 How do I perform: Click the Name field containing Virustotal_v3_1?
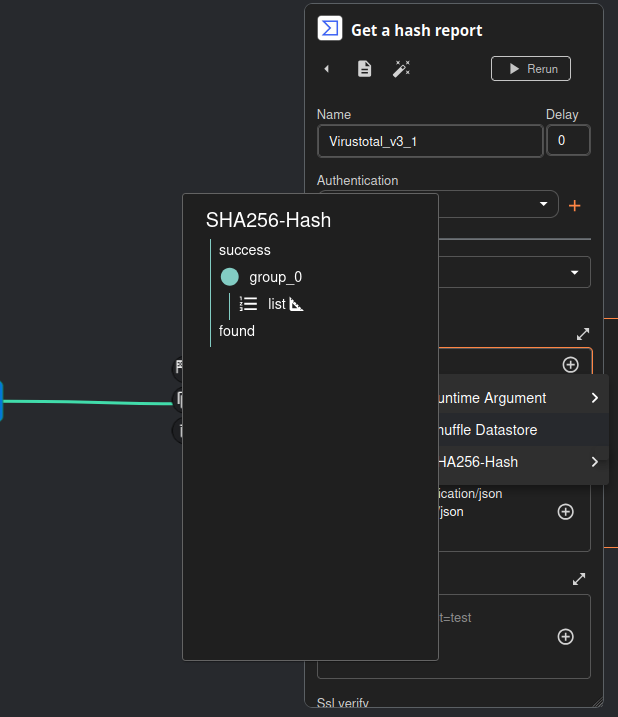[430, 141]
